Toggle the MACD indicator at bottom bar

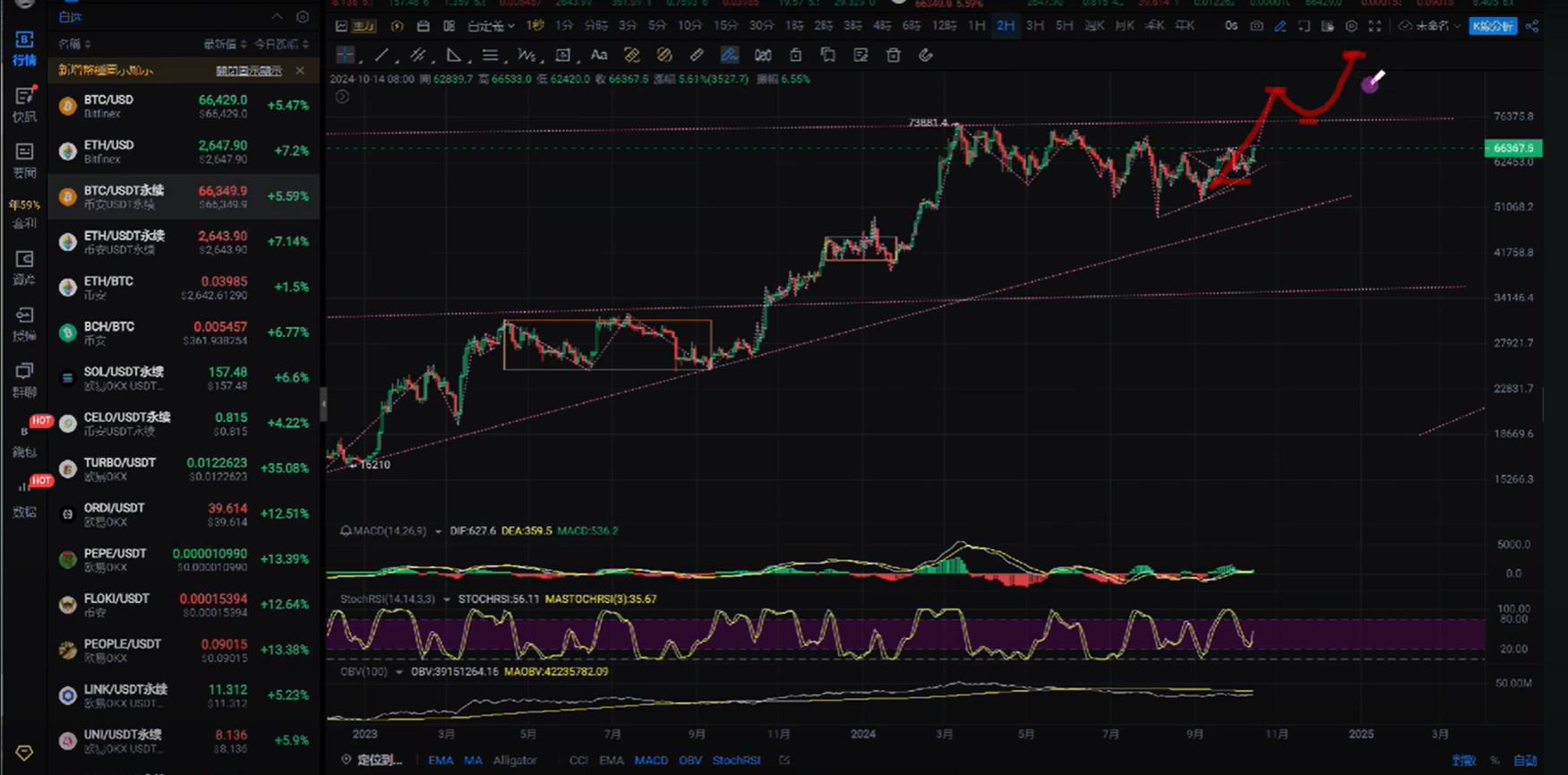pos(651,760)
